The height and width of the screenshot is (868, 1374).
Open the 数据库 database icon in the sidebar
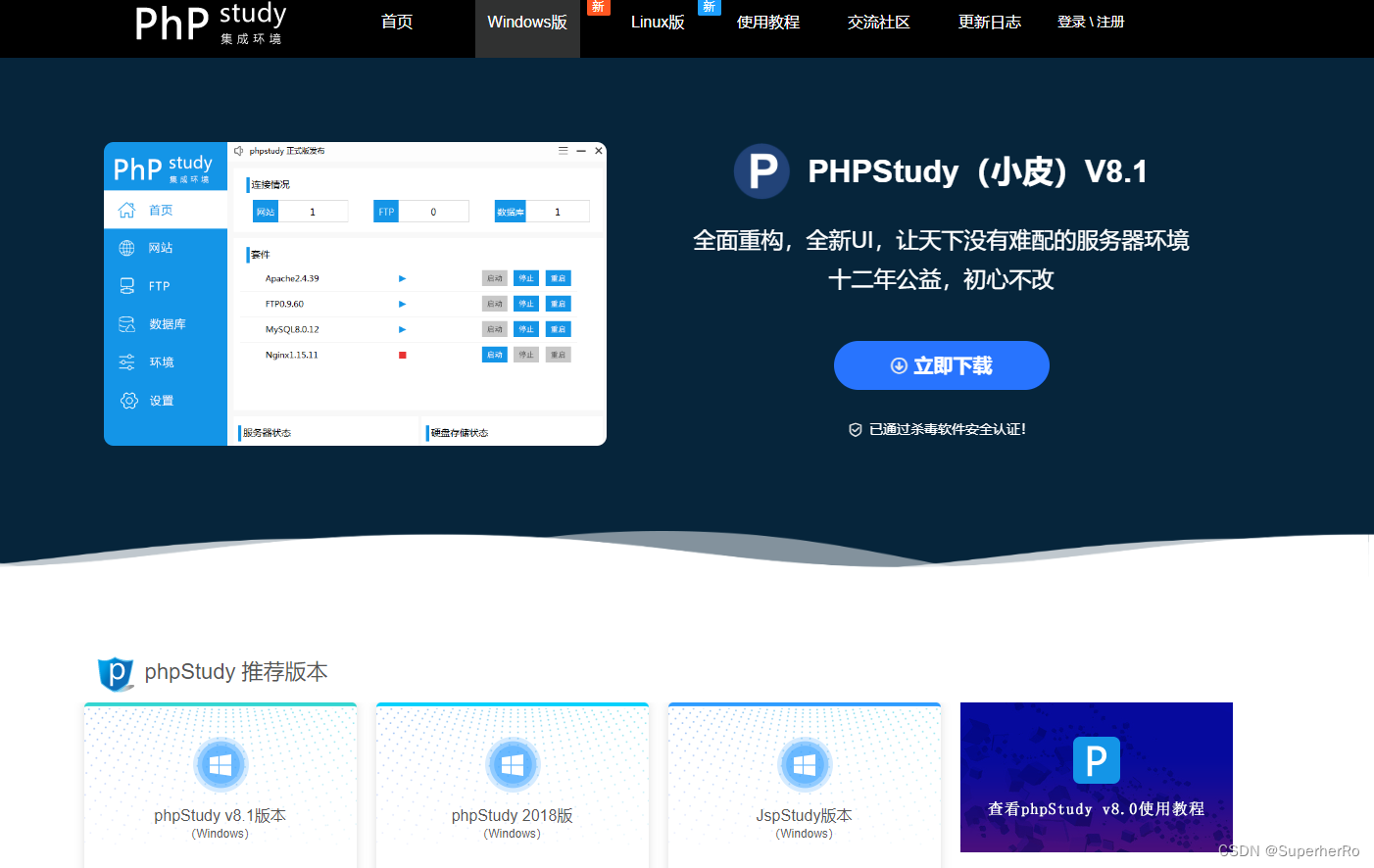126,323
